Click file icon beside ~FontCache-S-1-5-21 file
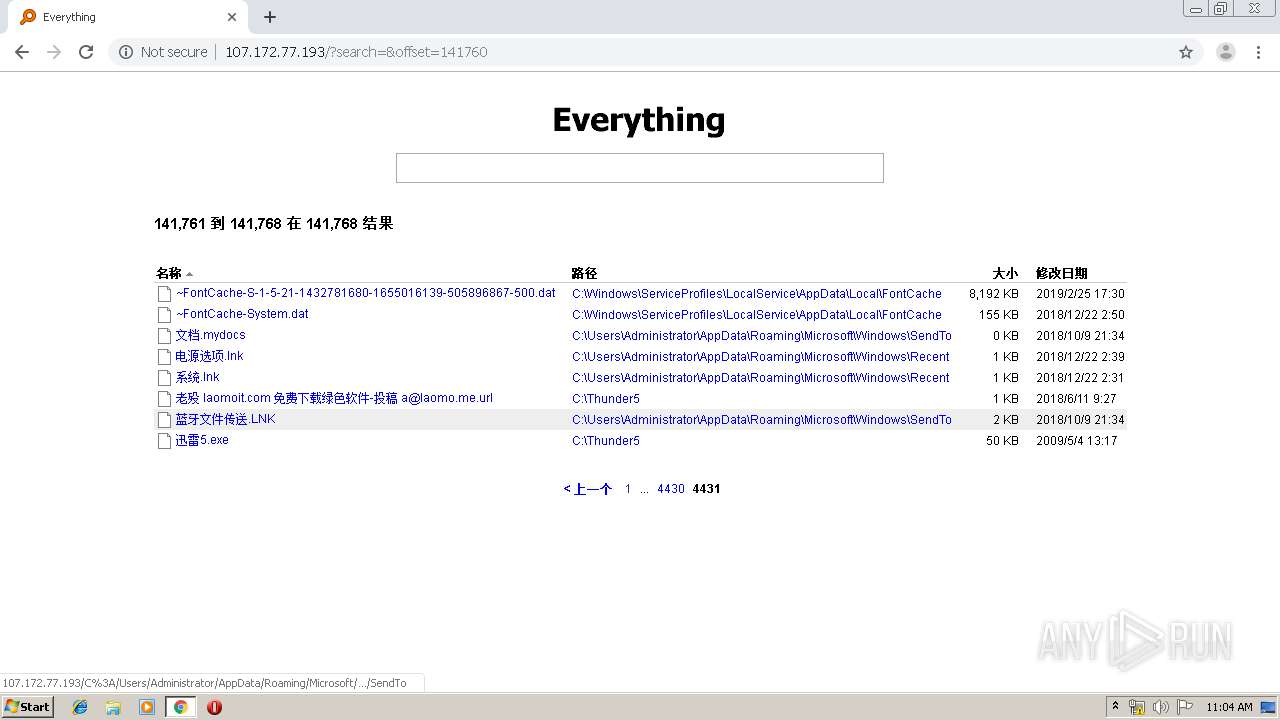The width and height of the screenshot is (1280, 720). point(164,294)
